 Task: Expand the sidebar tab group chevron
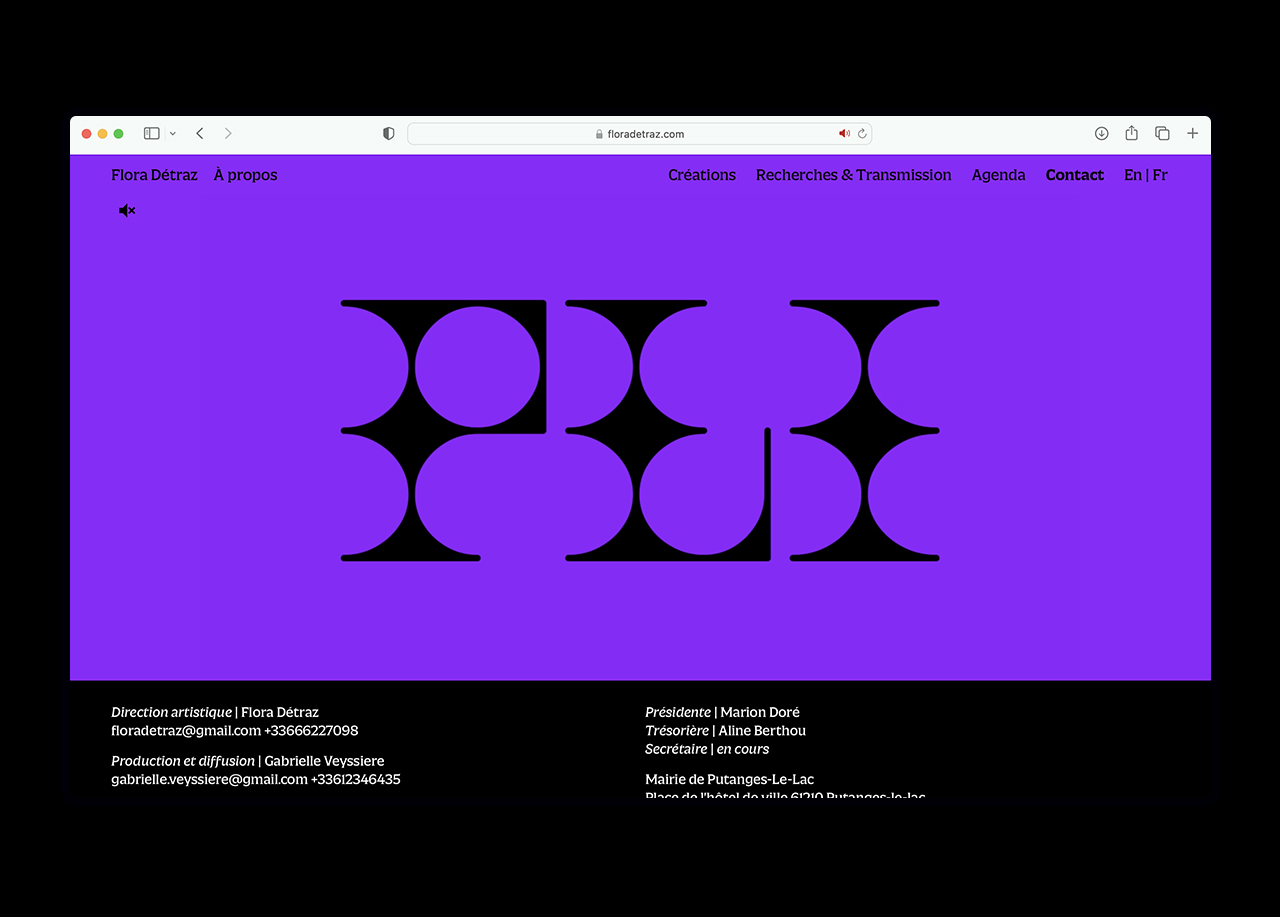click(x=173, y=133)
